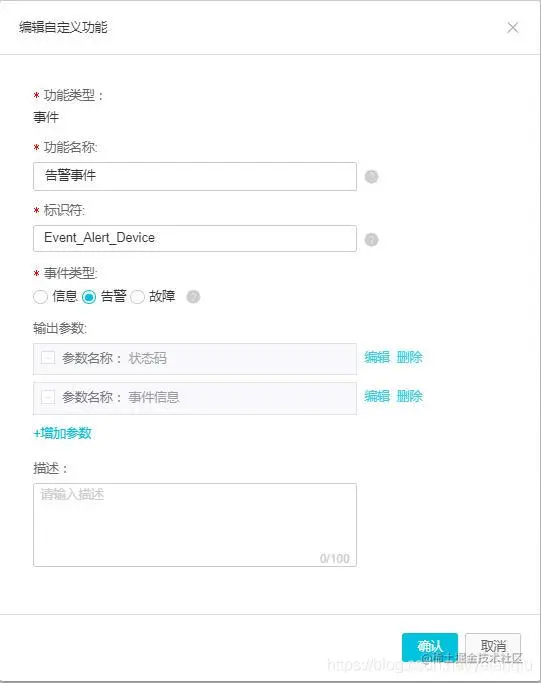Close the 编辑自定义功能 dialog
Screen dimensions: 541x683
(x=513, y=28)
